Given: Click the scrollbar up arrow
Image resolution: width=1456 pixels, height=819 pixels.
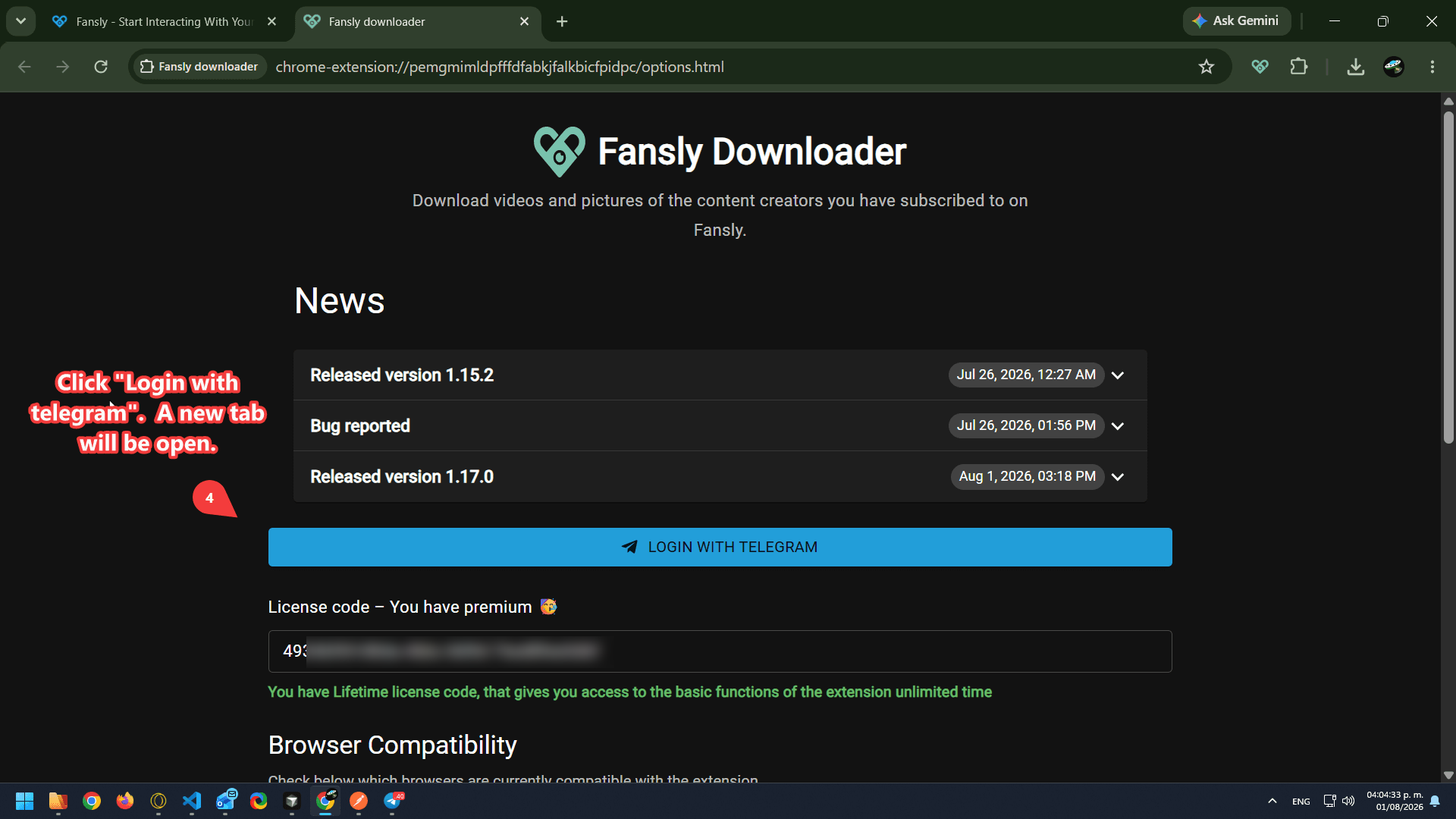Looking at the screenshot, I should point(1448,101).
